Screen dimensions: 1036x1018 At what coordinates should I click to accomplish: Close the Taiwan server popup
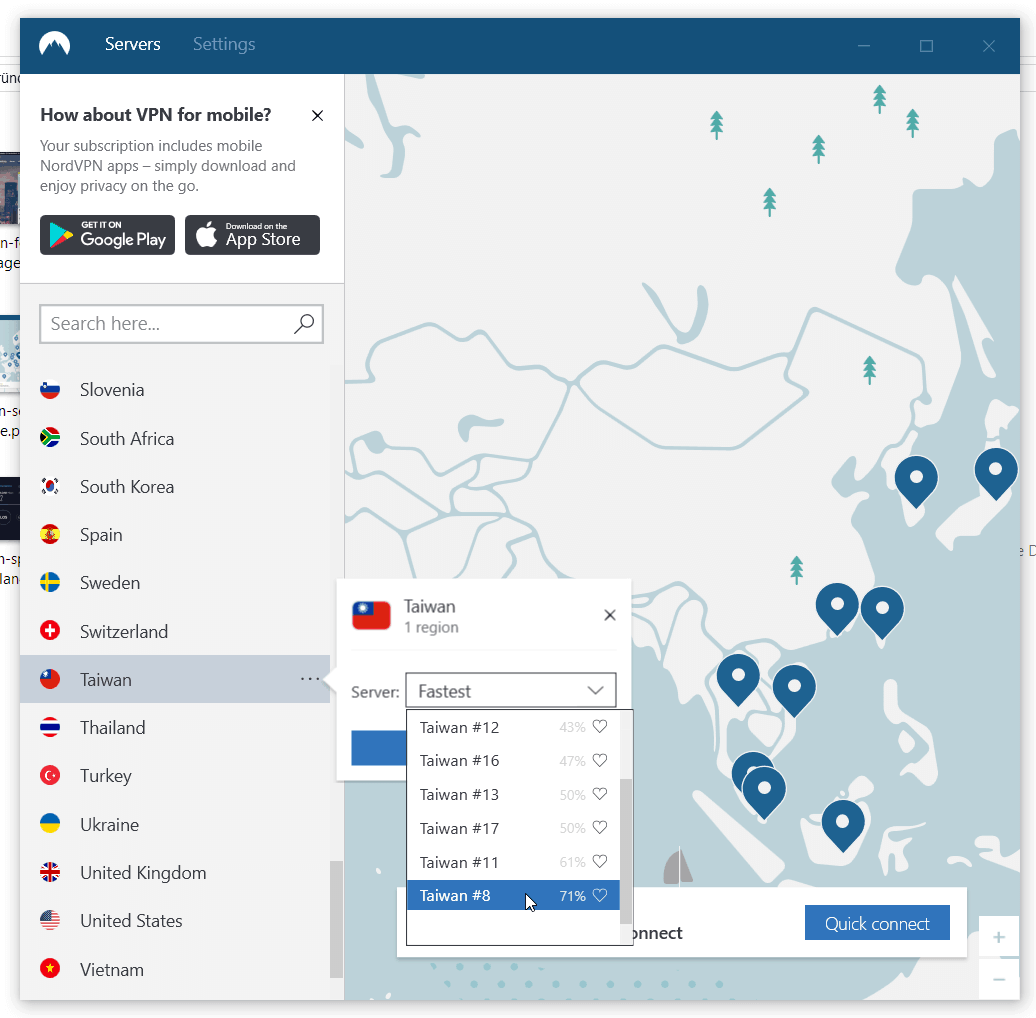610,615
